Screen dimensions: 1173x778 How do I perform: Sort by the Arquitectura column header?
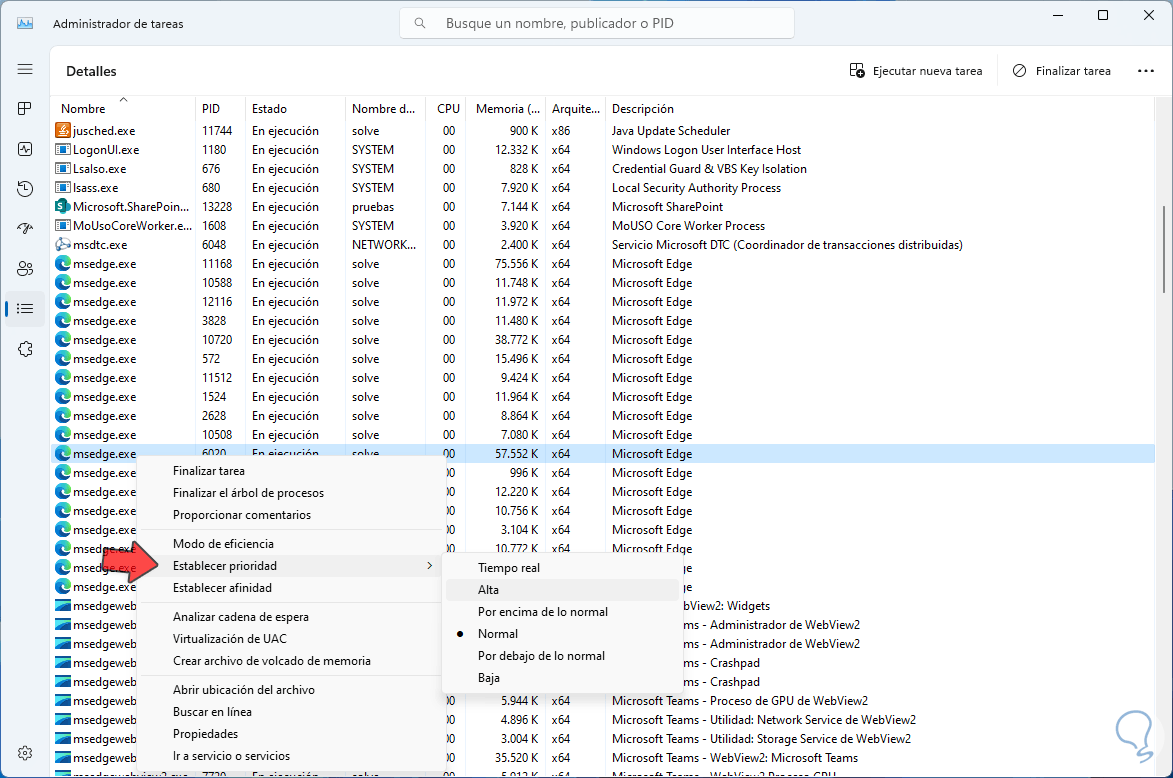(575, 108)
